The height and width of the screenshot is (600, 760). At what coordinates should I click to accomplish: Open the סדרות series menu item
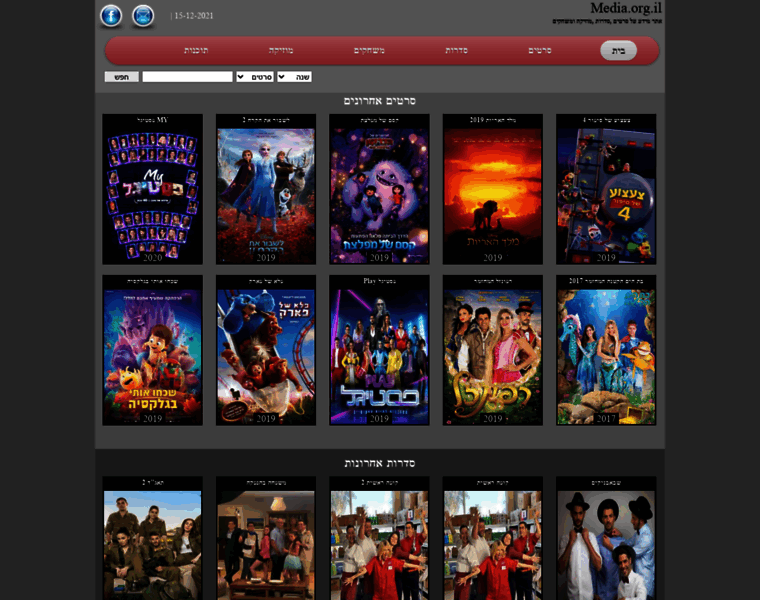[457, 50]
